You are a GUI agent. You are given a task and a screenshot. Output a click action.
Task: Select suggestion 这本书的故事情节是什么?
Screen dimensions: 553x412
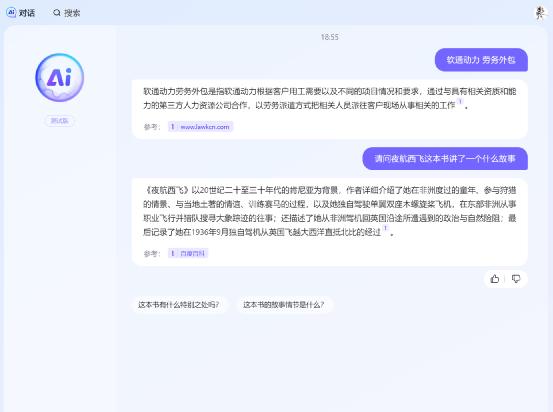284,305
